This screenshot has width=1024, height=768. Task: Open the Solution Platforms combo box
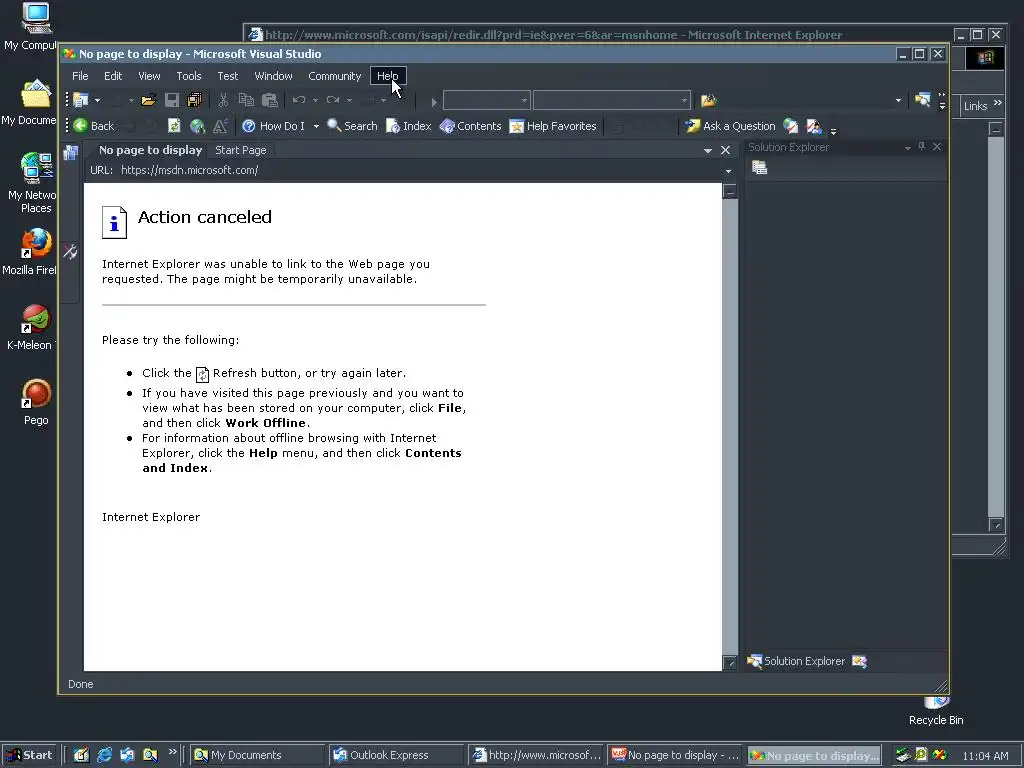click(611, 101)
